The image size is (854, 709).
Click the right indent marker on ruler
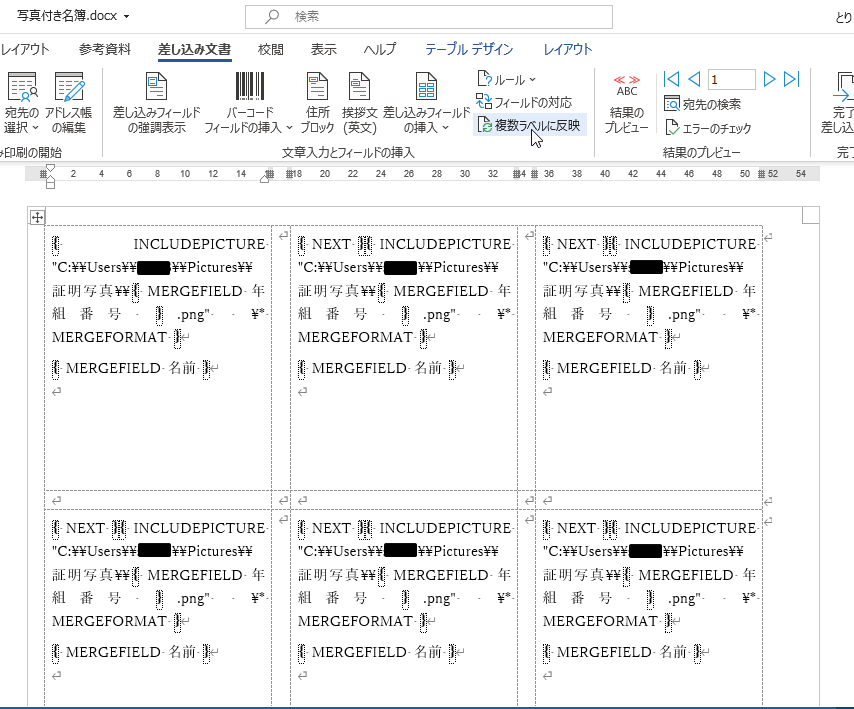[x=265, y=178]
